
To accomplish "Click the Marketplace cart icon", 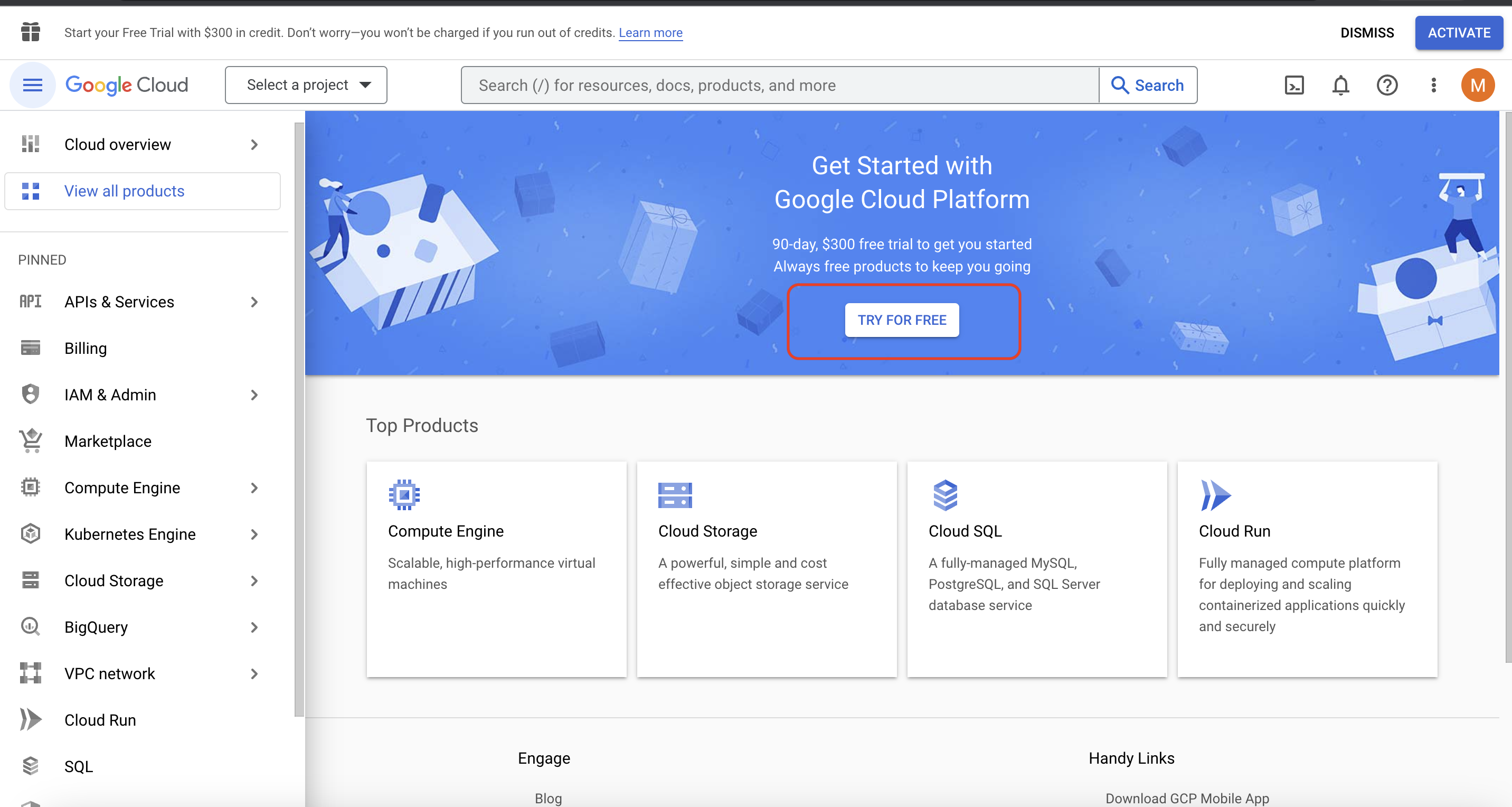I will pos(31,440).
